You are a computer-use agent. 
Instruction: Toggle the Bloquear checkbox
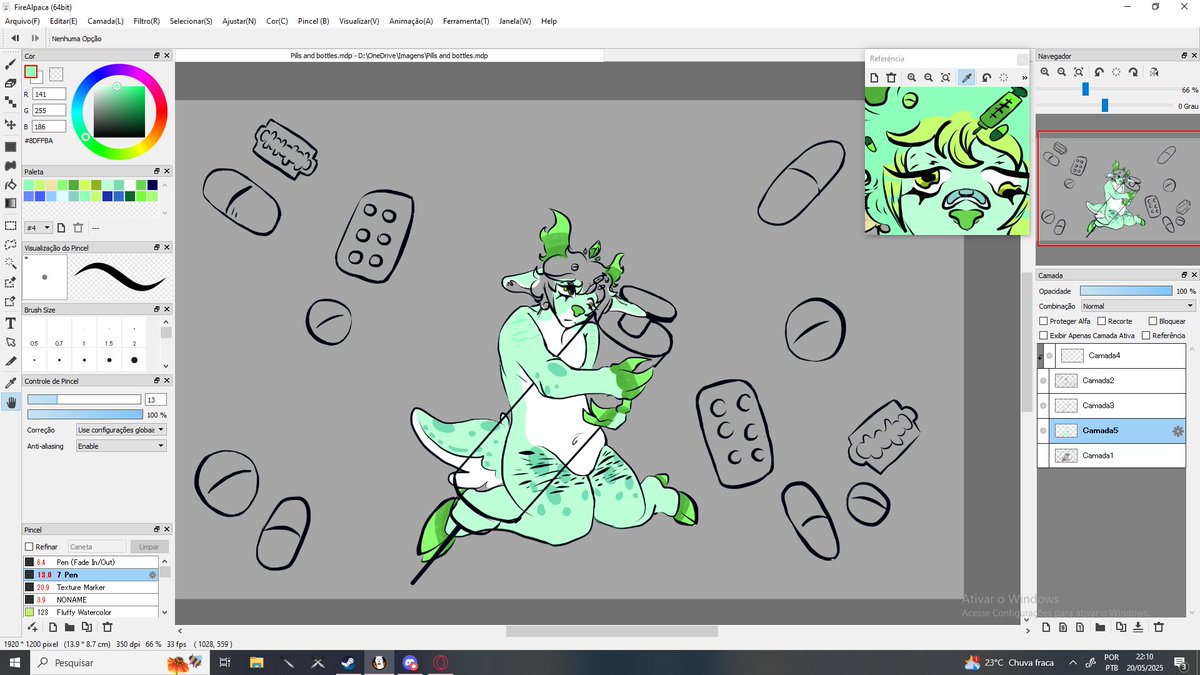[x=1152, y=321]
